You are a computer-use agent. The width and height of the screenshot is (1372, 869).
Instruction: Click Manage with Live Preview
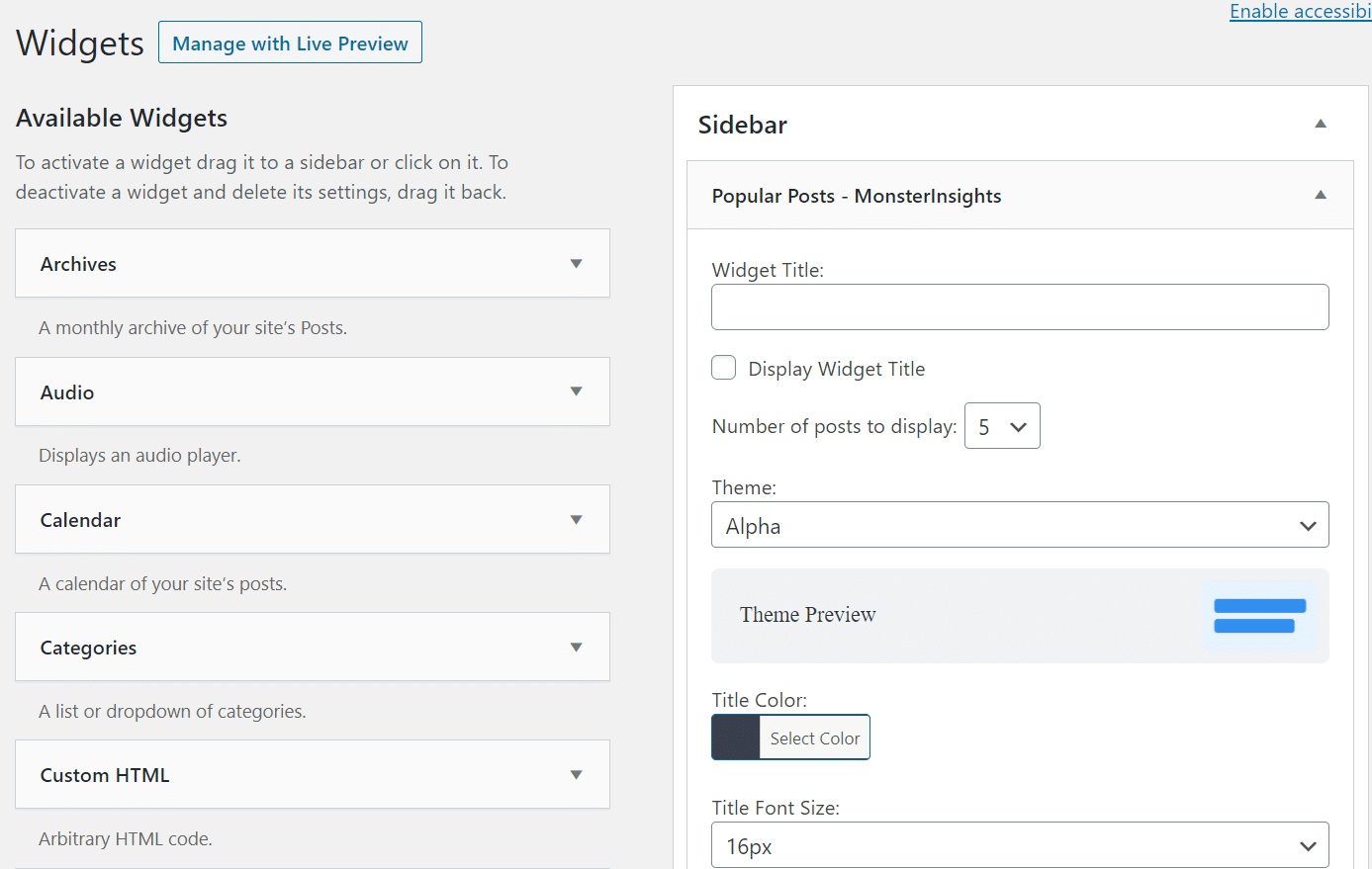[x=290, y=43]
